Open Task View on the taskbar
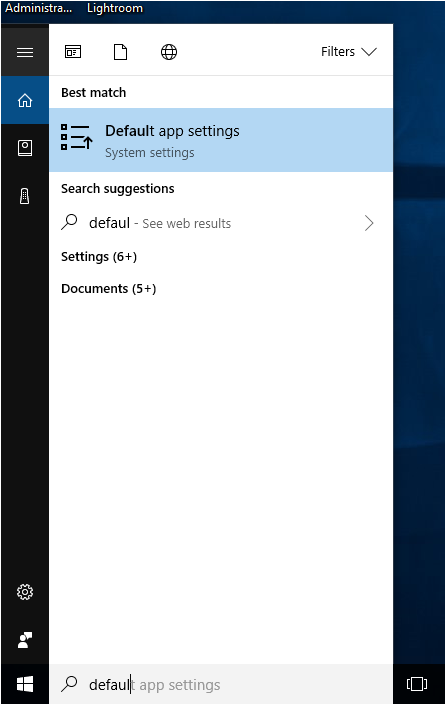 tap(417, 684)
